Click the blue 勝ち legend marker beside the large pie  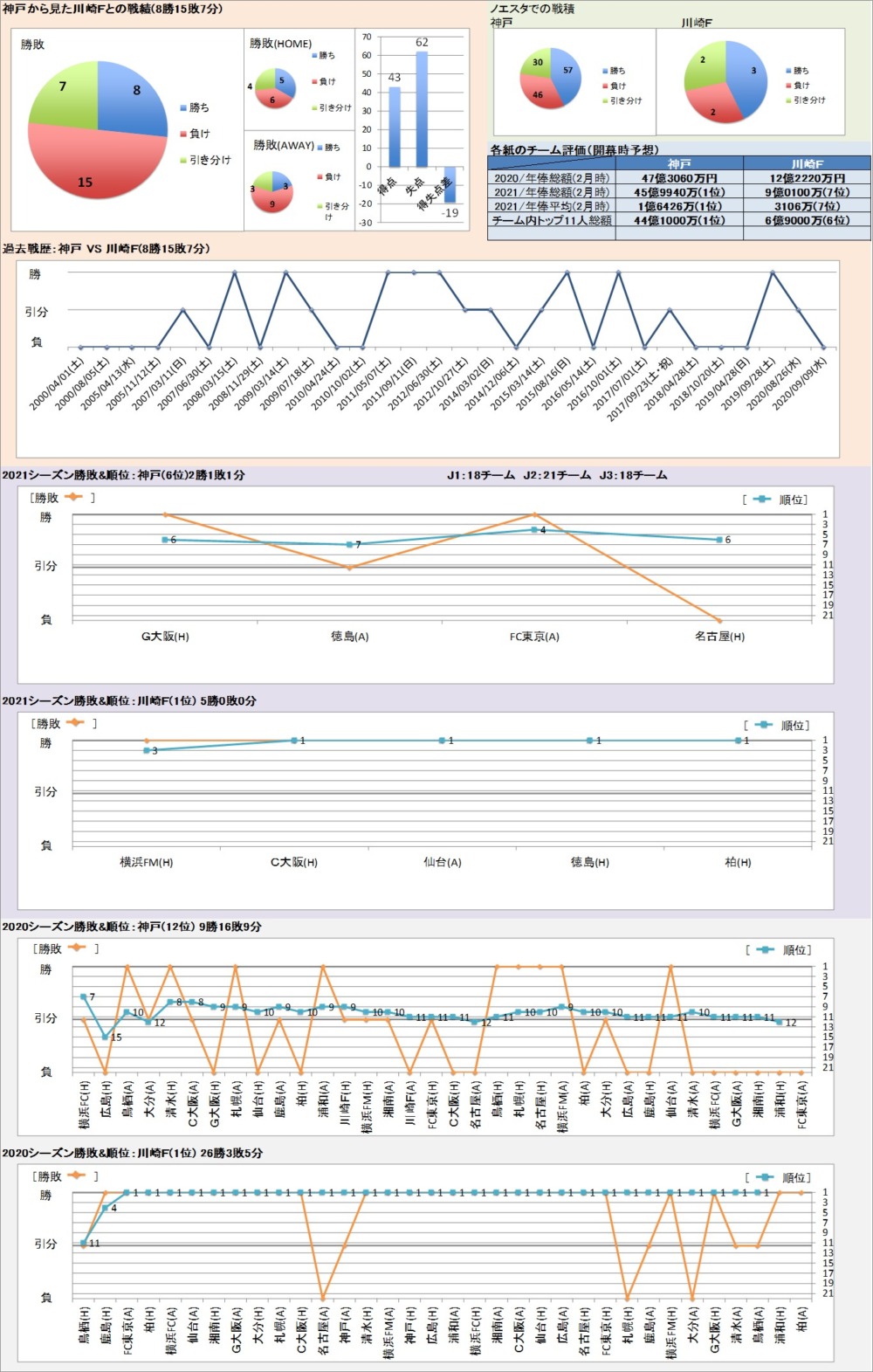[x=183, y=107]
